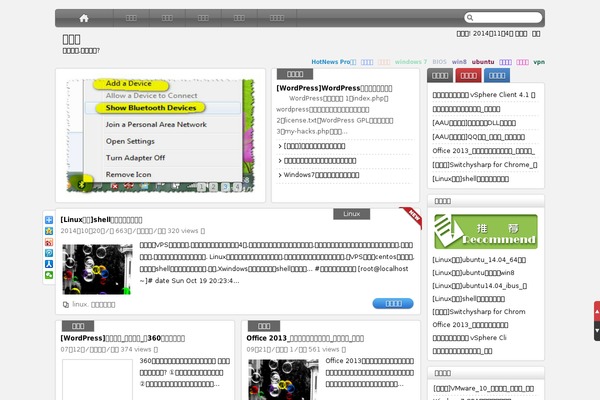
Task: Open the vpn tag link
Action: [539, 62]
